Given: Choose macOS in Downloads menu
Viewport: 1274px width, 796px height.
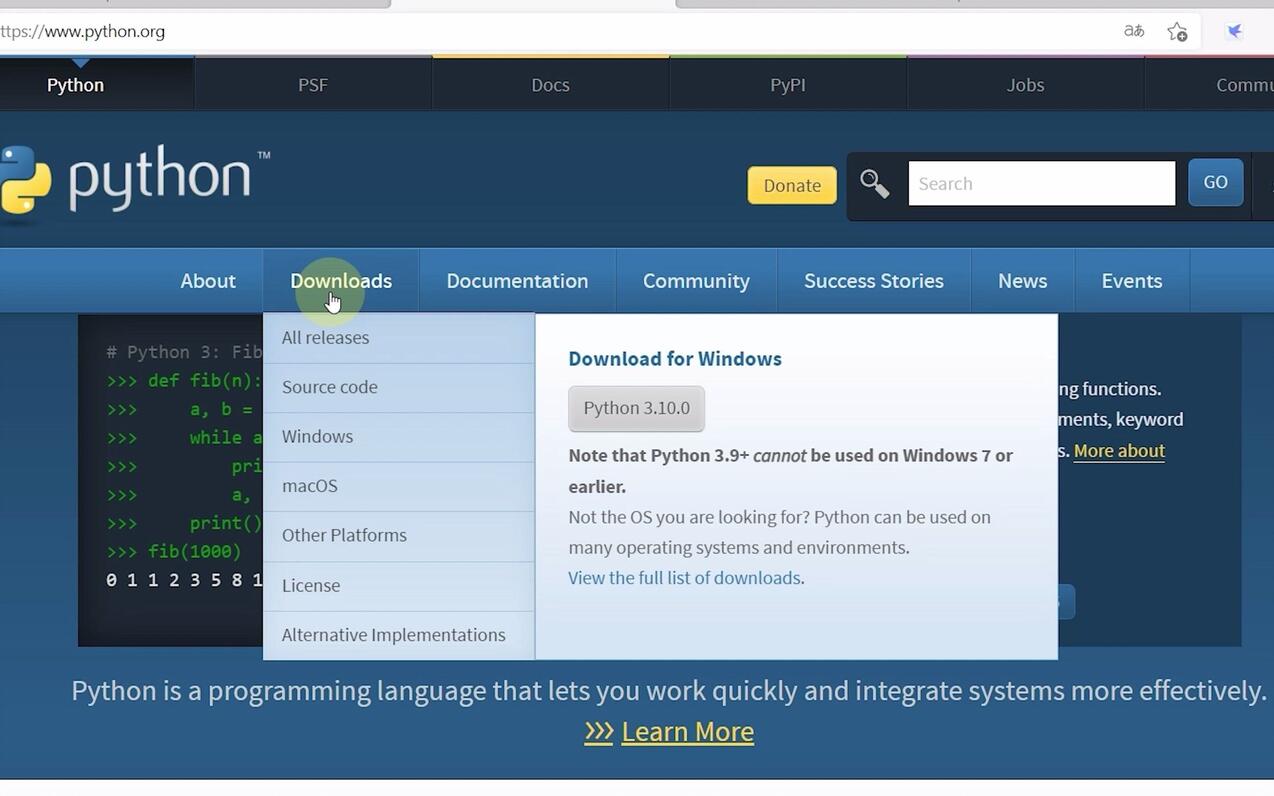Looking at the screenshot, I should (x=399, y=486).
